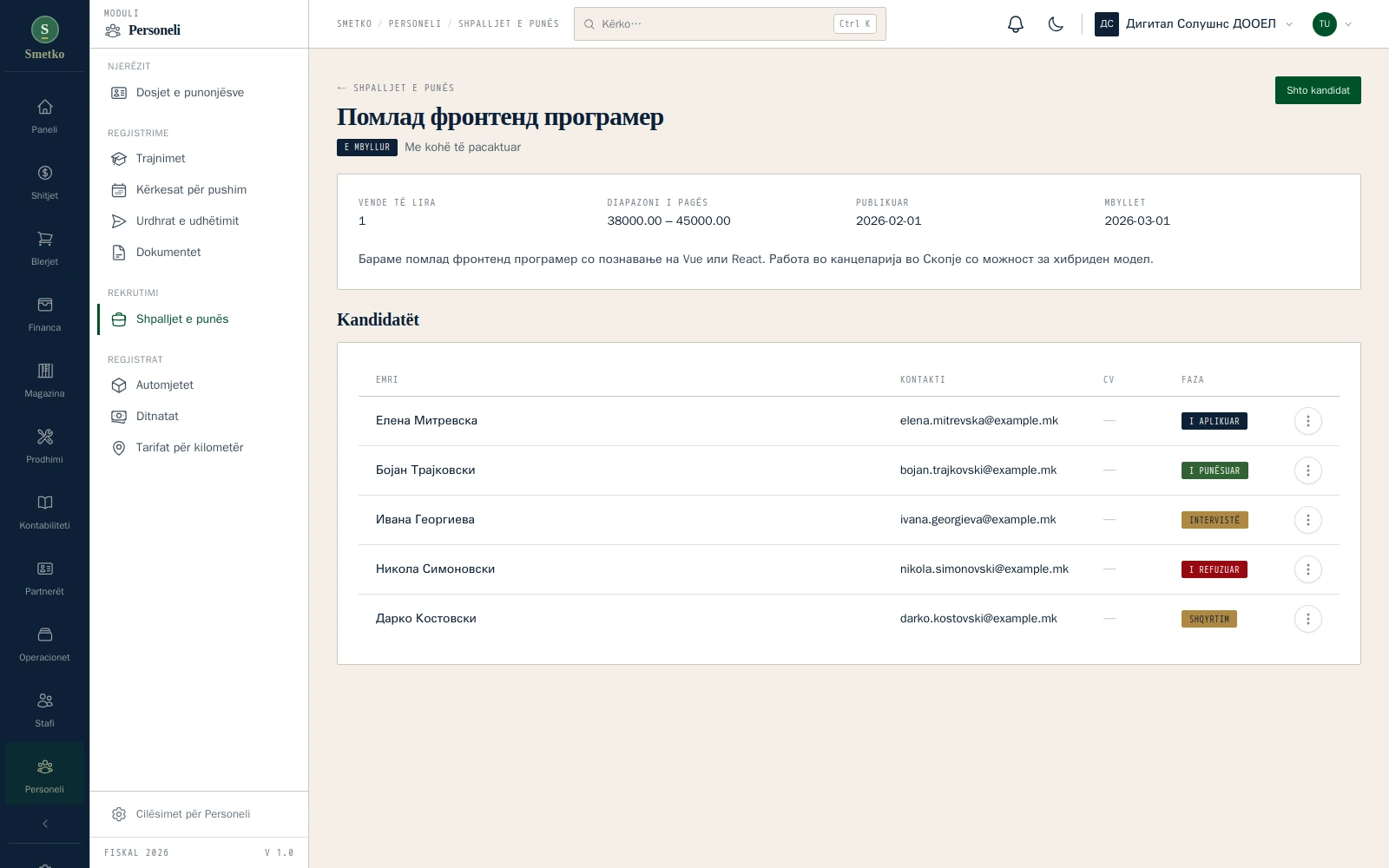
Task: Open notifications bell
Action: [x=1016, y=24]
